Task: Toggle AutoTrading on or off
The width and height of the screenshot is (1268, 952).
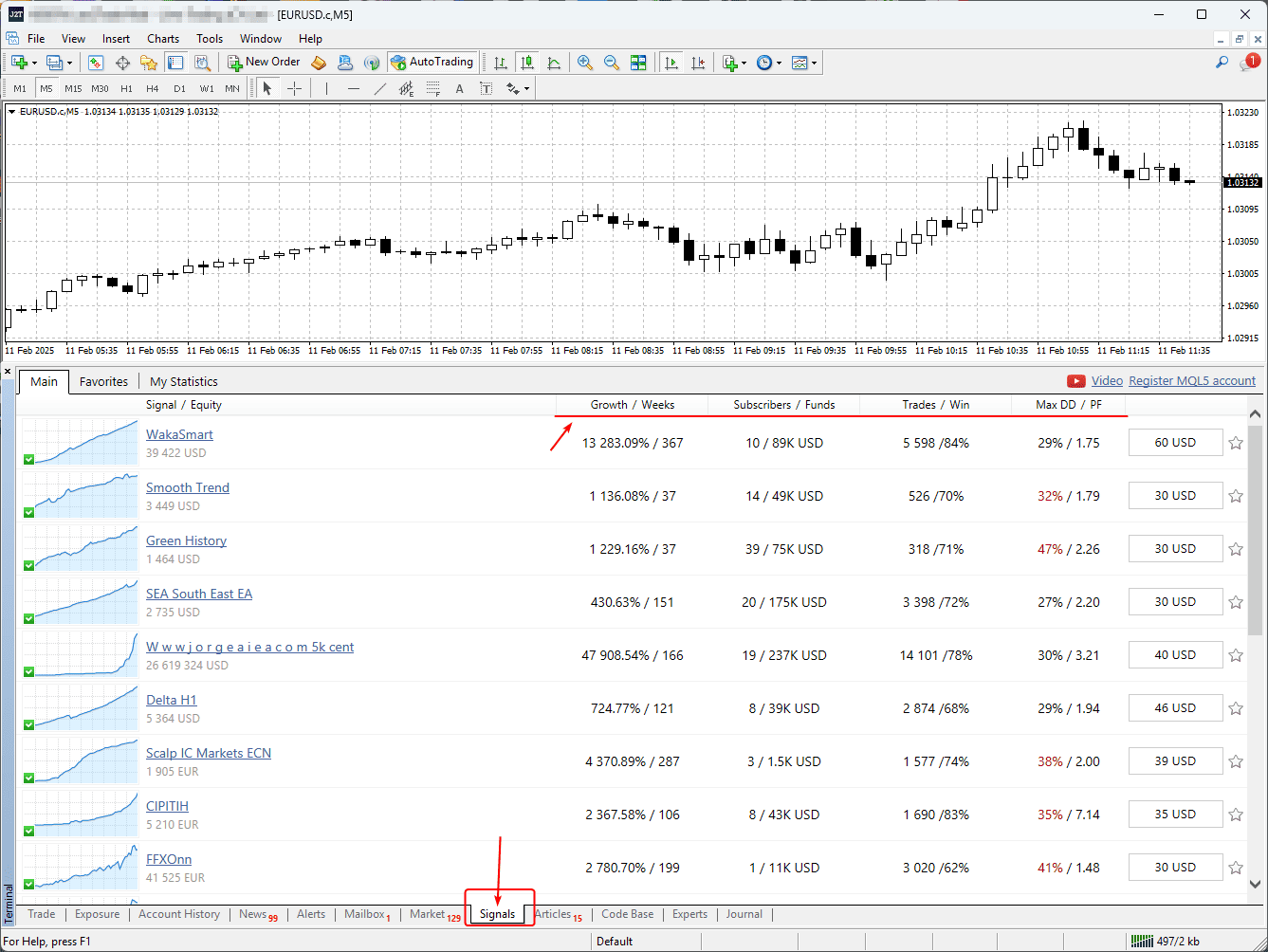Action: coord(432,63)
